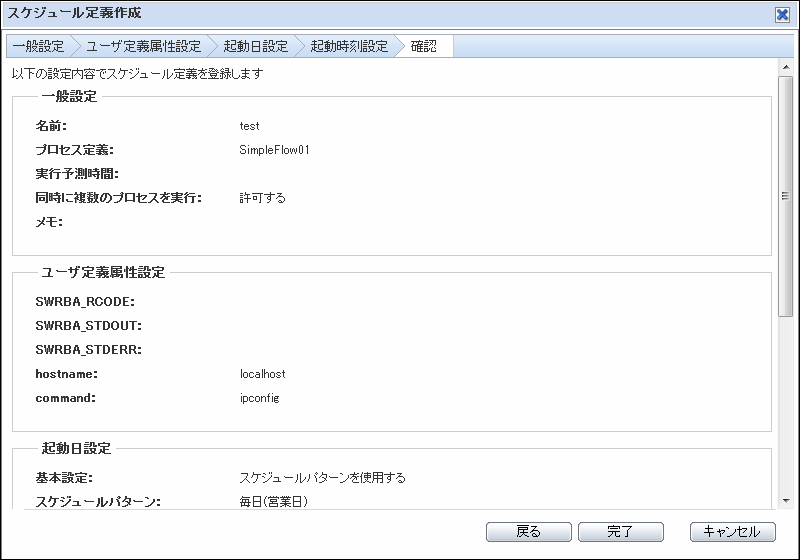
Task: Click the 確認 step tab
Action: coord(424,46)
